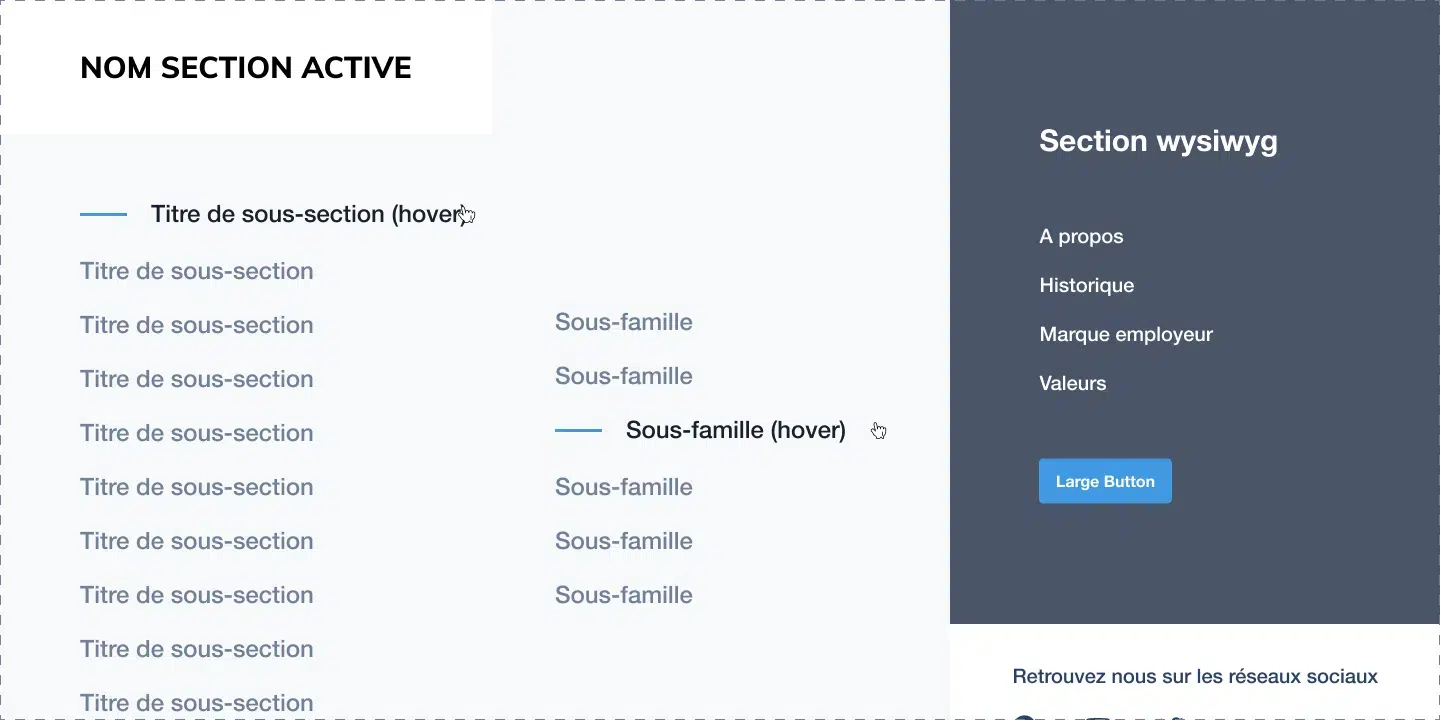Click the 'Section wysiwyg' heading

(1158, 141)
